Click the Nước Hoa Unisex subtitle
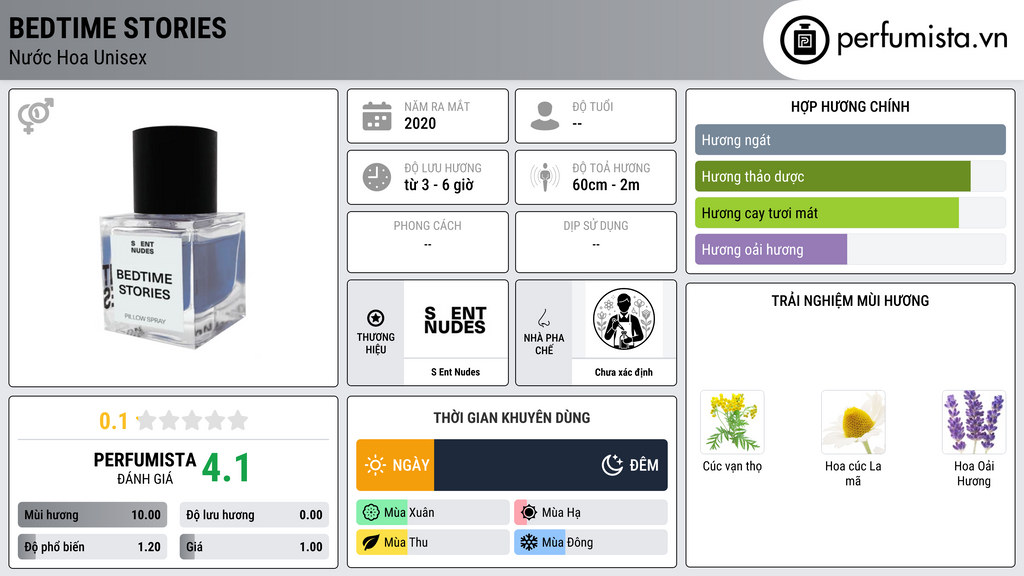Screen dimensions: 1024x576 pos(78,57)
